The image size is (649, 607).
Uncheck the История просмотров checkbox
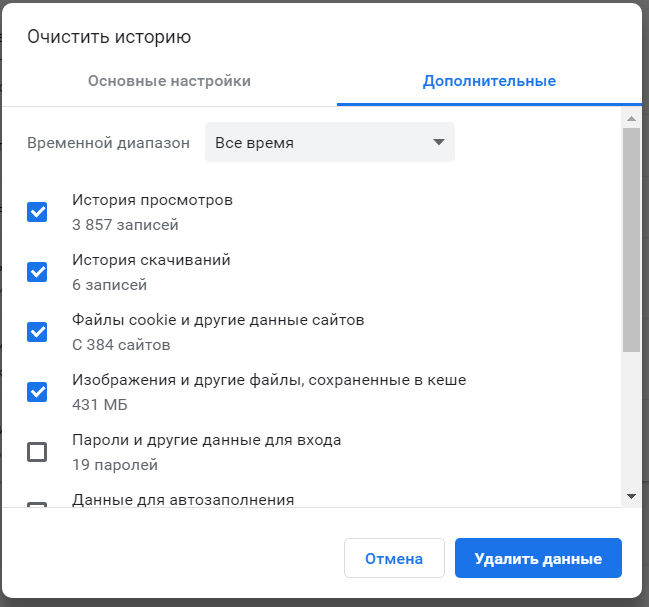pyautogui.click(x=37, y=212)
